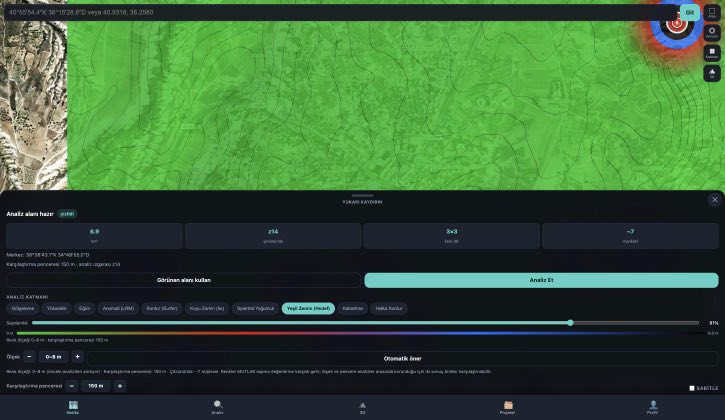Image resolution: width=725 pixels, height=420 pixels.
Task: Close the analysis panel with the X
Action: point(715,199)
